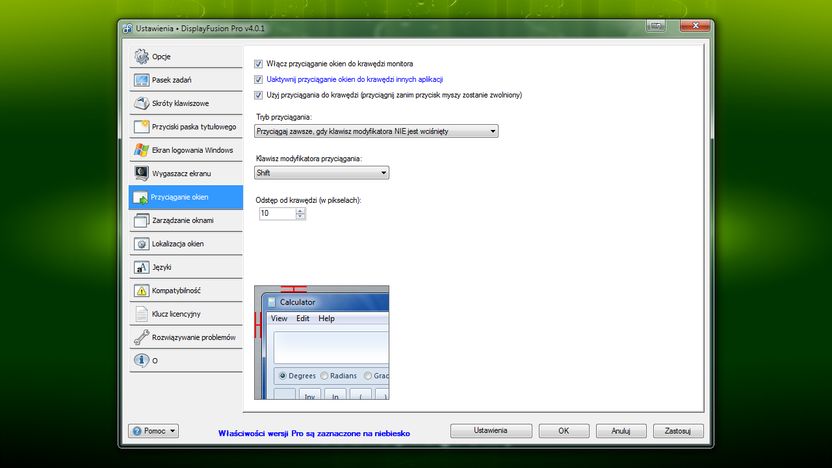Open the Opcje settings page
This screenshot has height=468, width=832.
[186, 56]
